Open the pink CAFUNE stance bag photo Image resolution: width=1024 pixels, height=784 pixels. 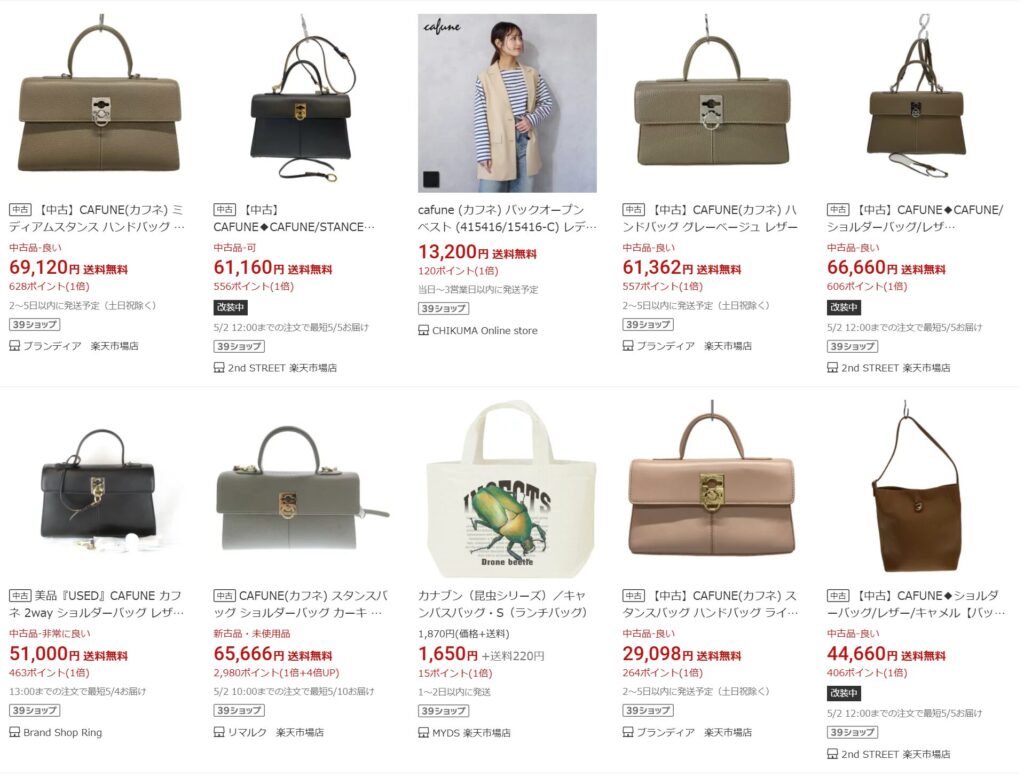point(711,489)
